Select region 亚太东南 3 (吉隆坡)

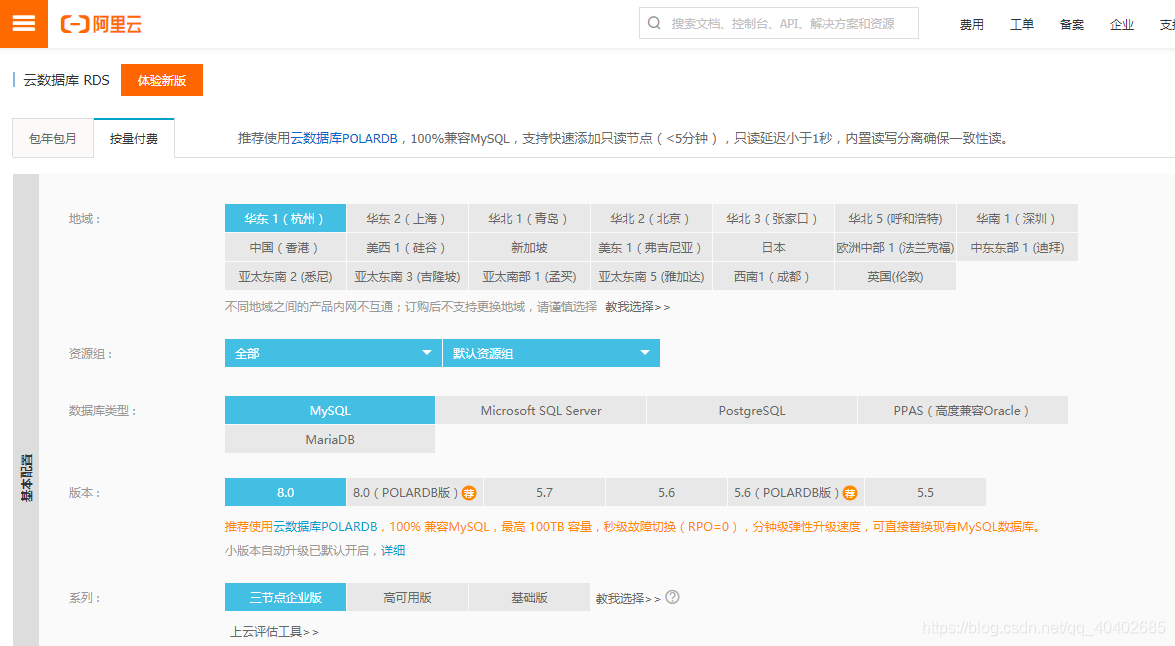[x=407, y=277]
